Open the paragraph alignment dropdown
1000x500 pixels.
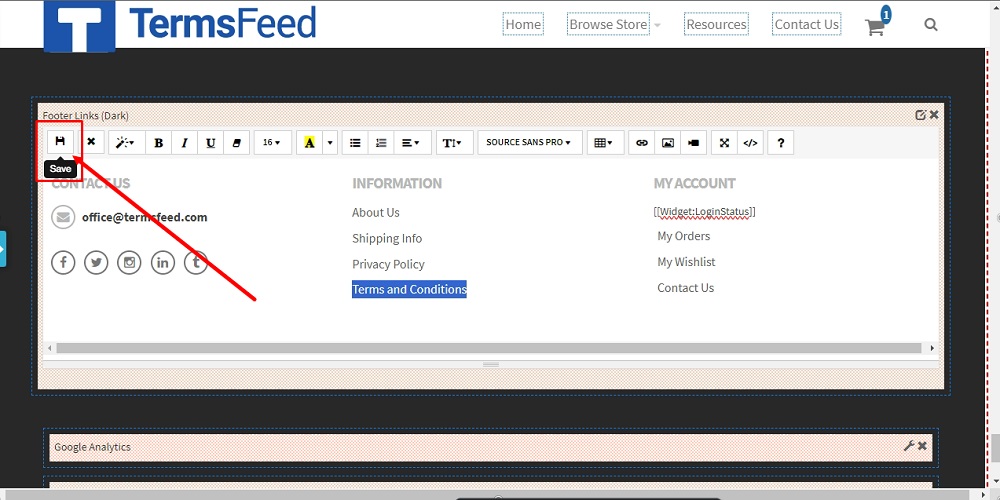pos(411,142)
